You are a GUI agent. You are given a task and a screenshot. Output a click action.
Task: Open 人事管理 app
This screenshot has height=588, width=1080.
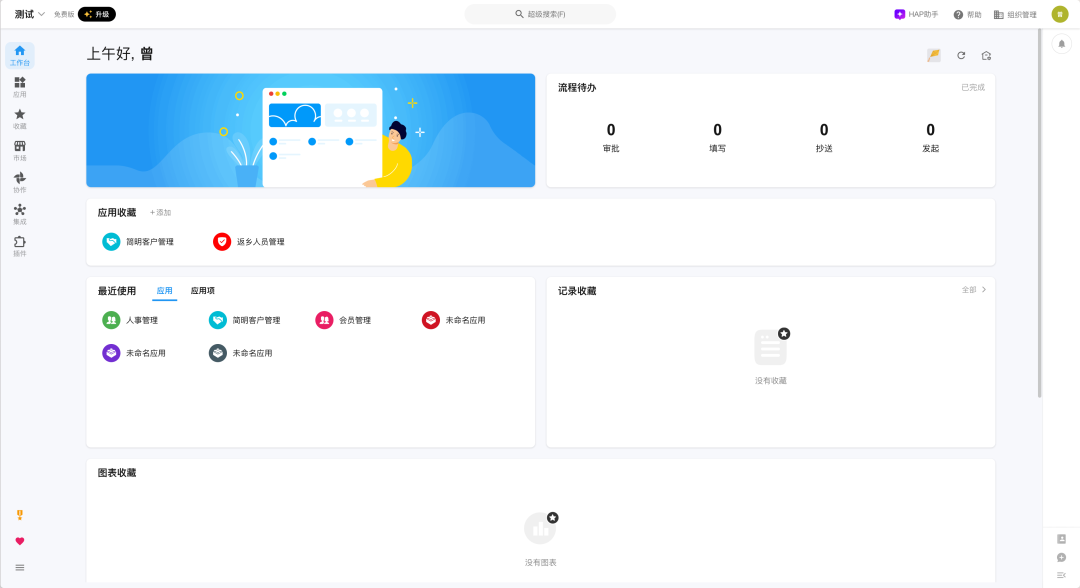(x=130, y=320)
